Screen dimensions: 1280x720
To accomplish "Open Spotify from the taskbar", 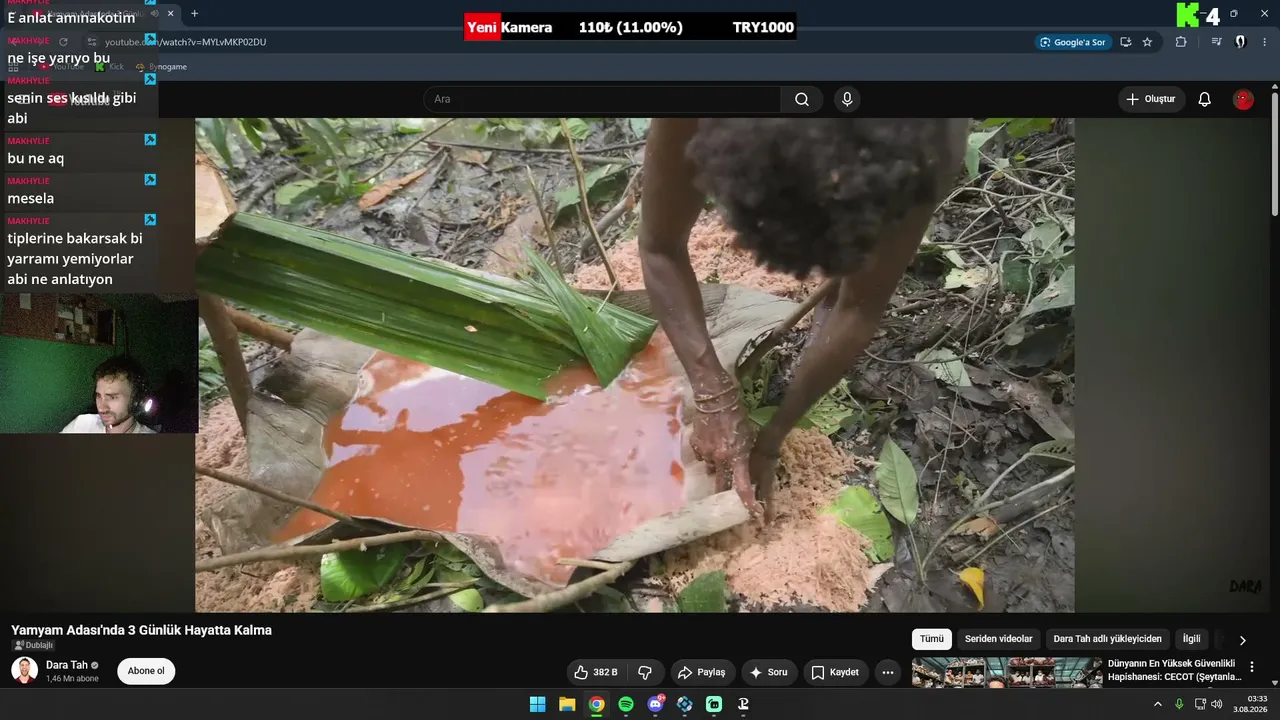I will pos(626,704).
